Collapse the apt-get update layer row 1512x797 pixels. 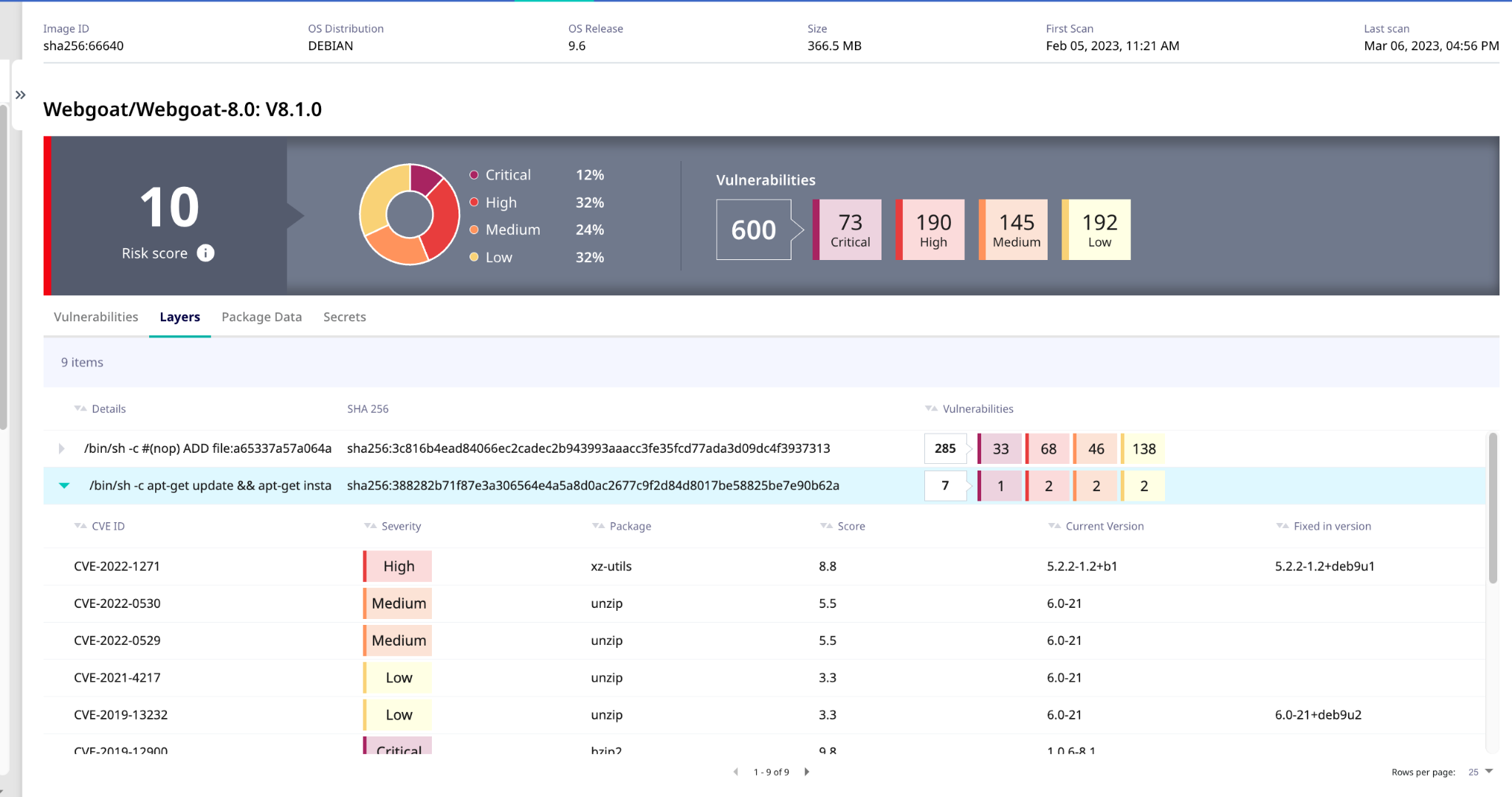tap(64, 485)
